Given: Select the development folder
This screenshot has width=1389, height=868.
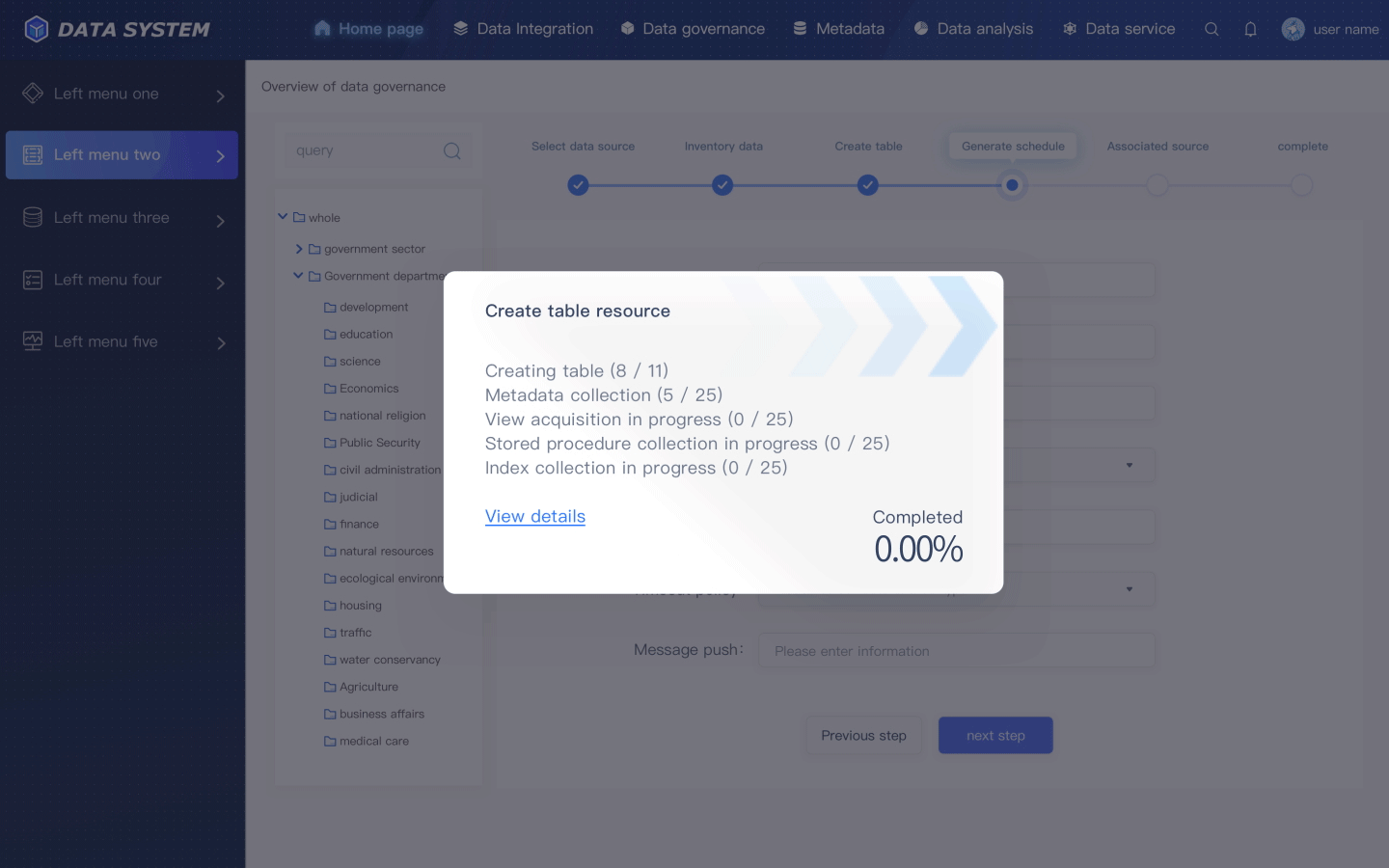Looking at the screenshot, I should (x=367, y=308).
